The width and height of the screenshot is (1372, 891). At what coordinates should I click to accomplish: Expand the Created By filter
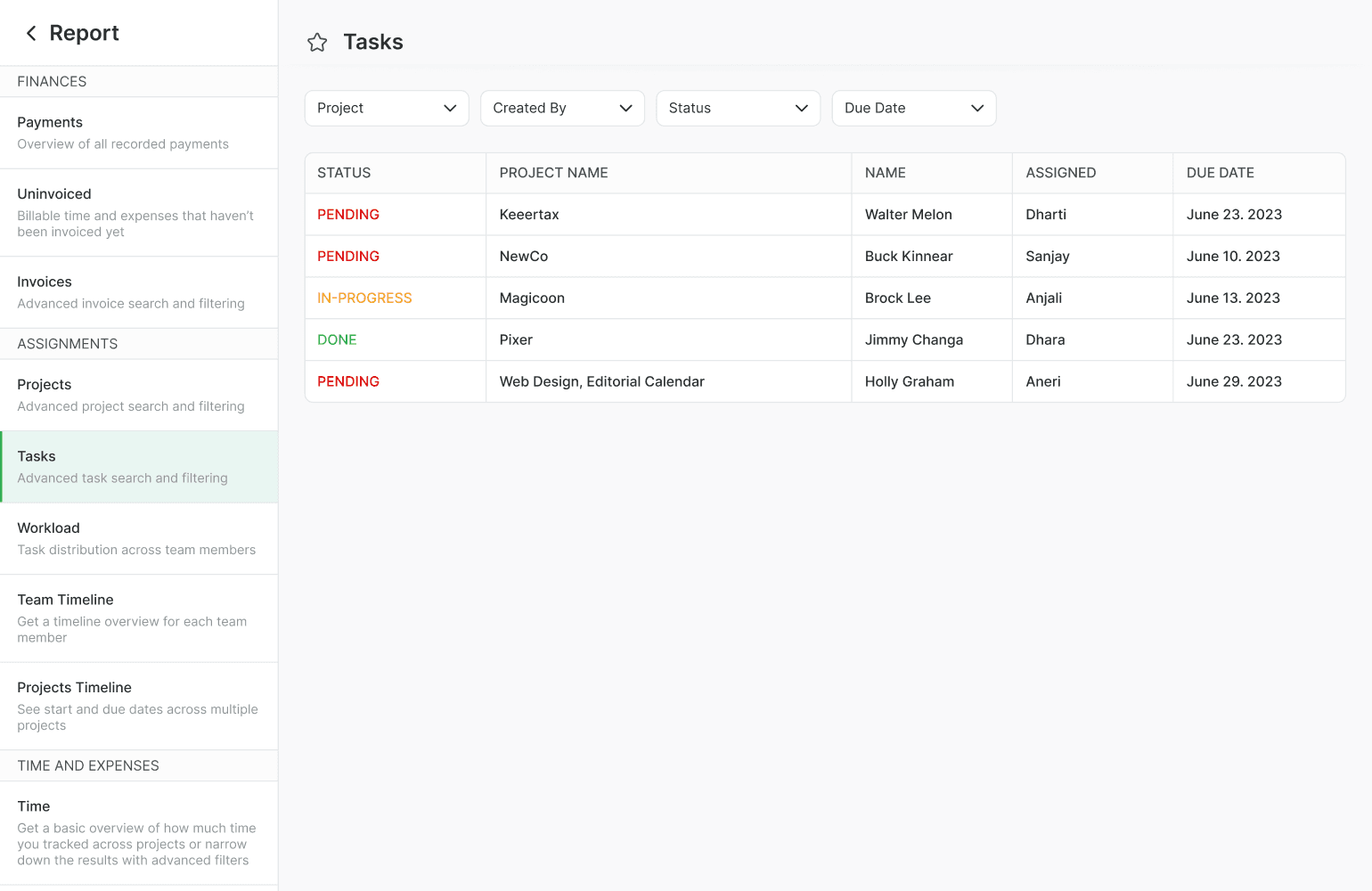[561, 108]
